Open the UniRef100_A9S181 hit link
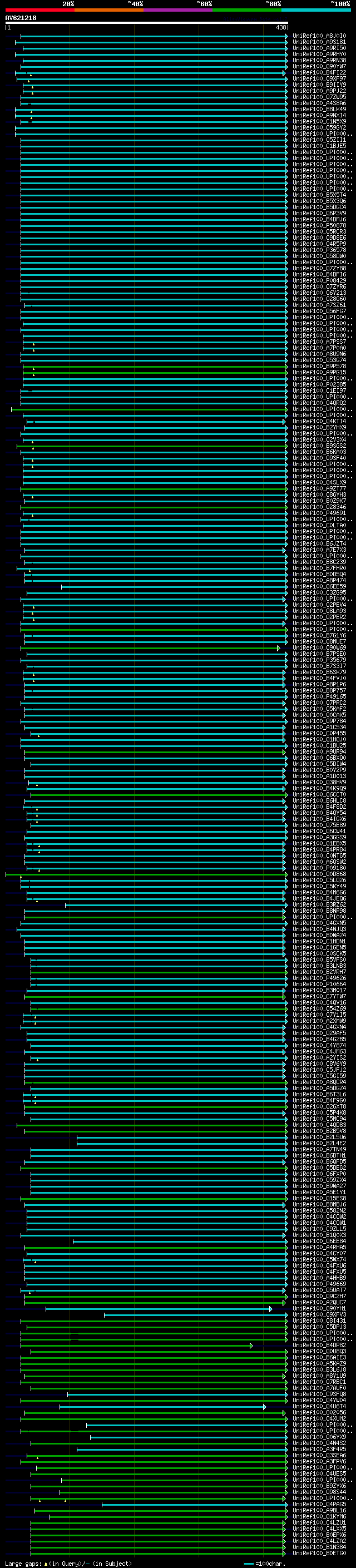The width and height of the screenshot is (356, 1568). (x=319, y=42)
